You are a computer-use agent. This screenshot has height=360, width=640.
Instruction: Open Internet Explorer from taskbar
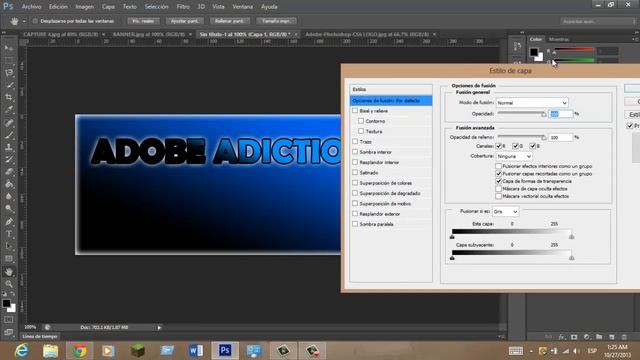(x=21, y=351)
